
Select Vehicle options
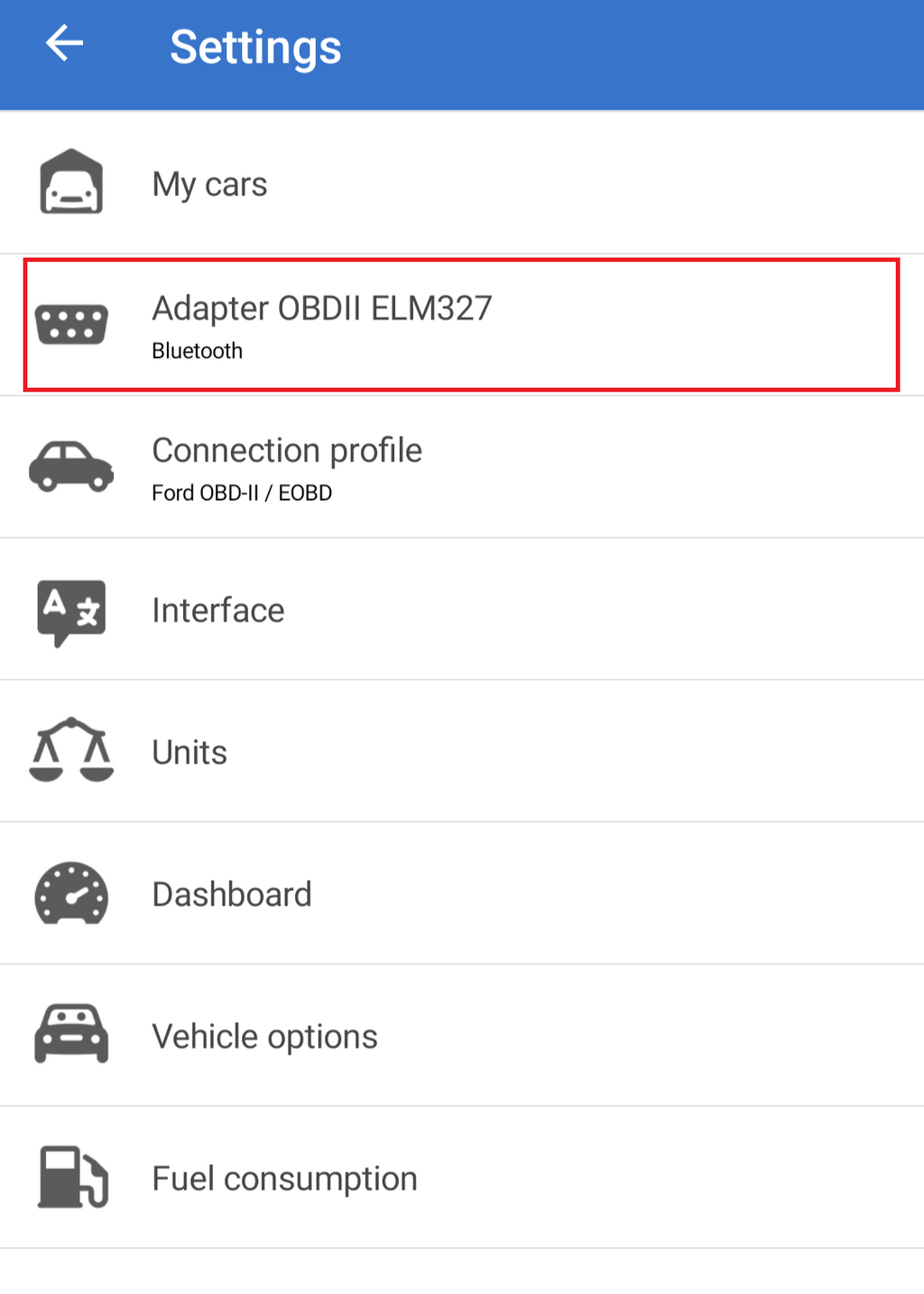pos(264,1037)
